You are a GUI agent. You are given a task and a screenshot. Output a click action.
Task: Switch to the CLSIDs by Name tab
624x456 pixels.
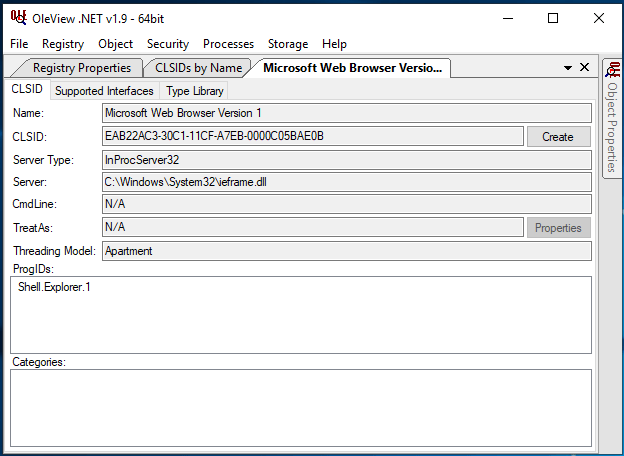coord(198,68)
